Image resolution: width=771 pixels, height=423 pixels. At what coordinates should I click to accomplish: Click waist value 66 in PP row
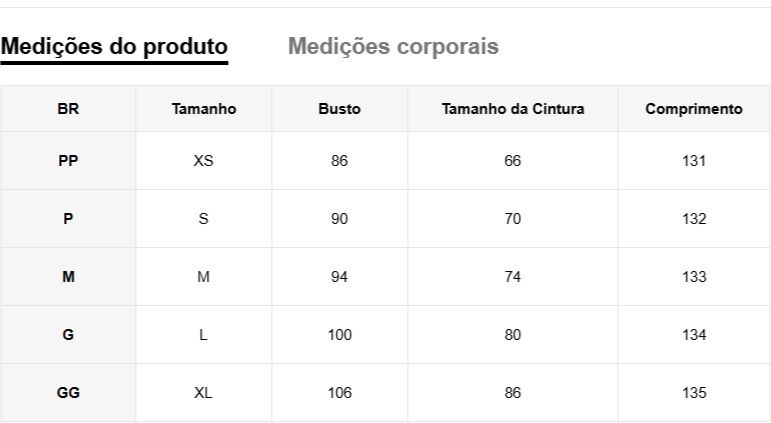pyautogui.click(x=513, y=161)
